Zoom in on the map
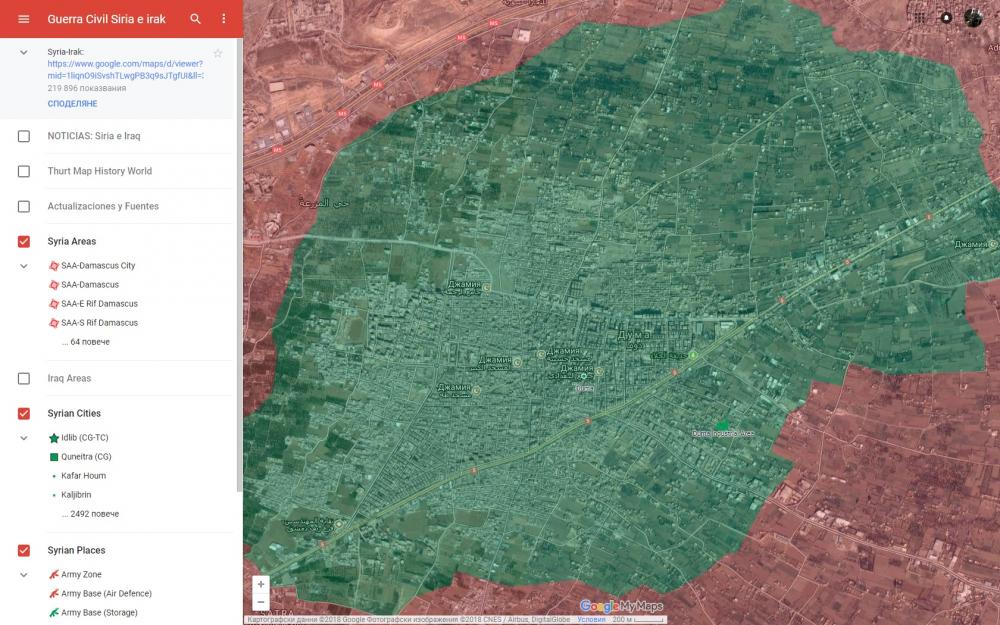 [261, 584]
